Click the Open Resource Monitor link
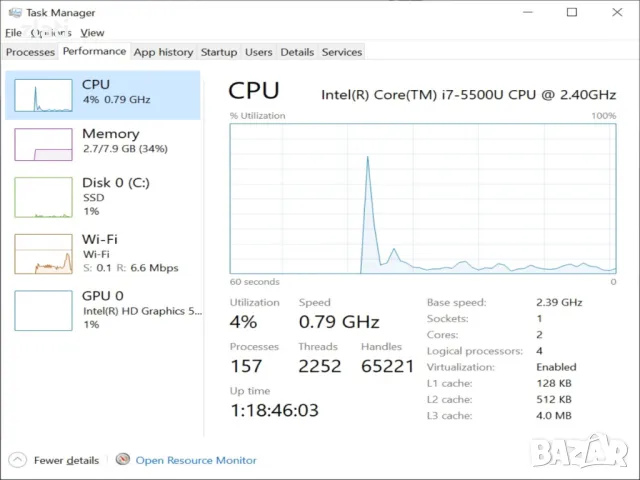Image resolution: width=640 pixels, height=480 pixels. pos(196,460)
